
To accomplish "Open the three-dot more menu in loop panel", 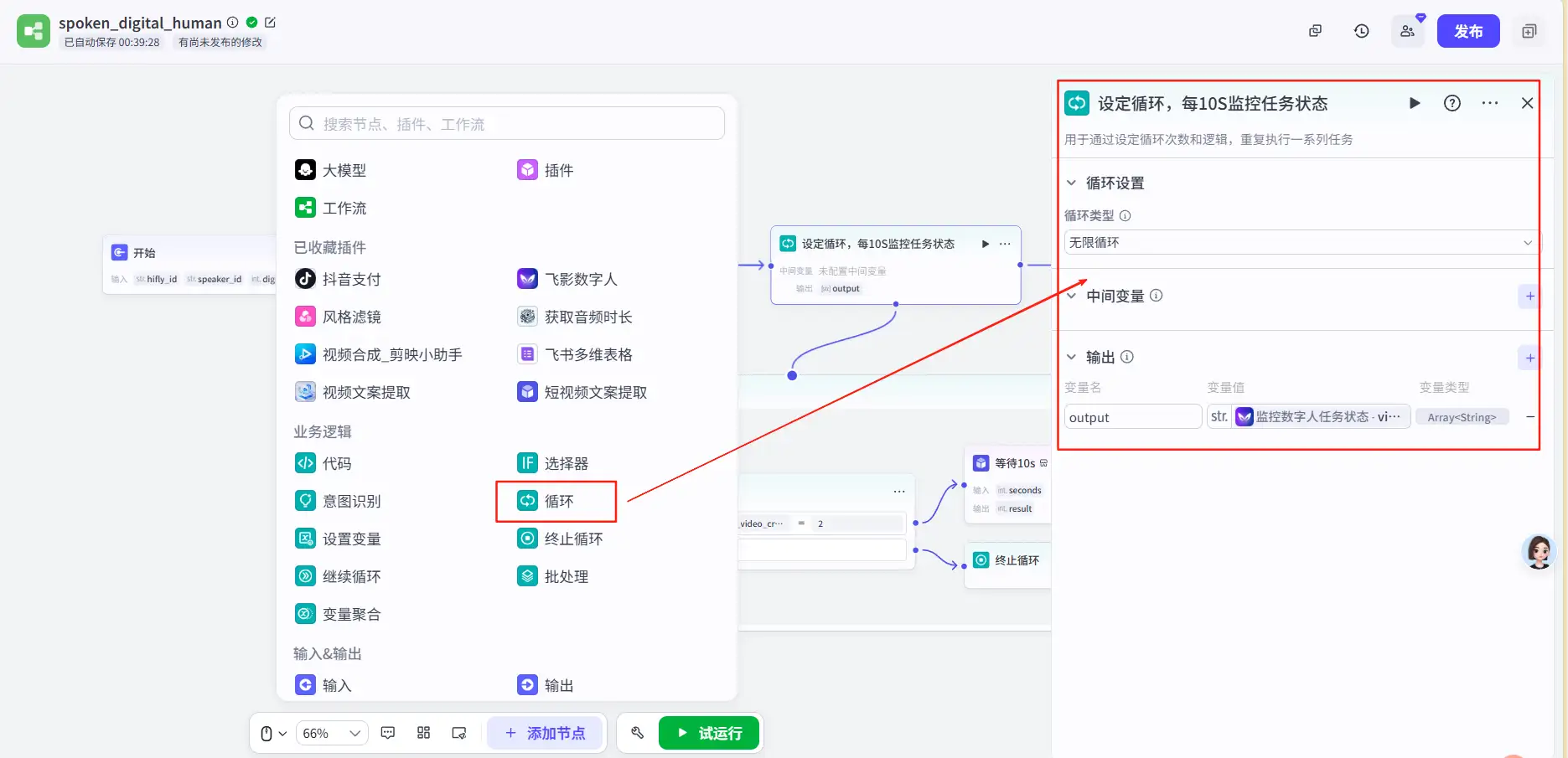I will [x=1490, y=103].
